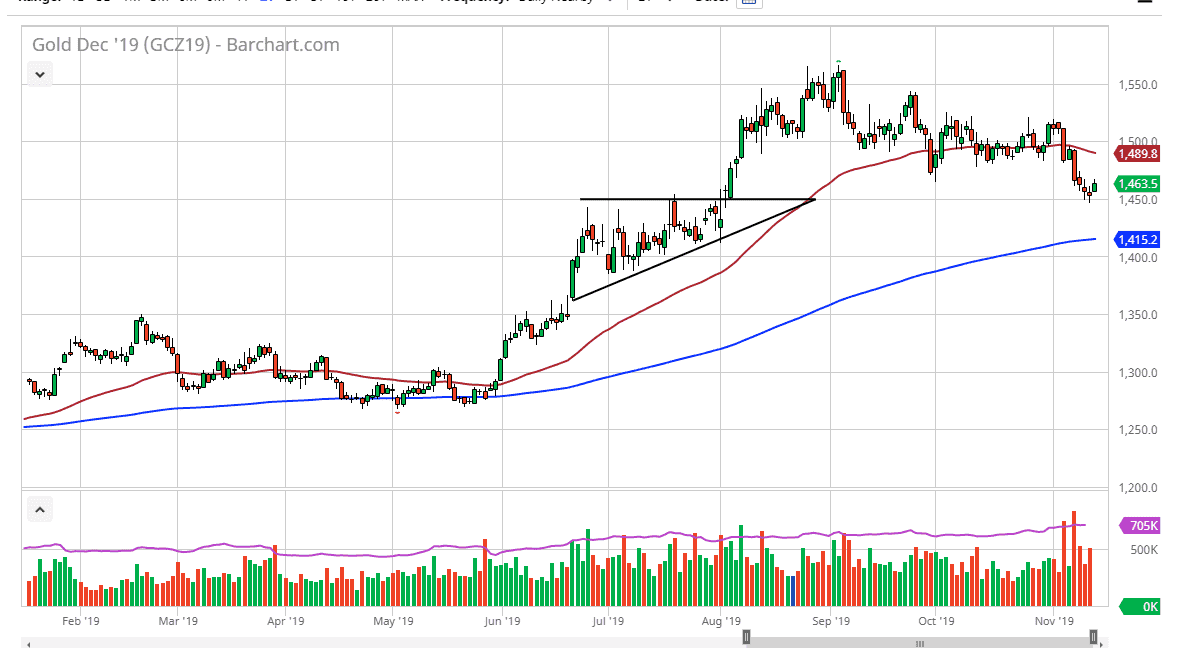1180x648 pixels.
Task: Click the red 1,489.8 price flag
Action: click(1139, 154)
